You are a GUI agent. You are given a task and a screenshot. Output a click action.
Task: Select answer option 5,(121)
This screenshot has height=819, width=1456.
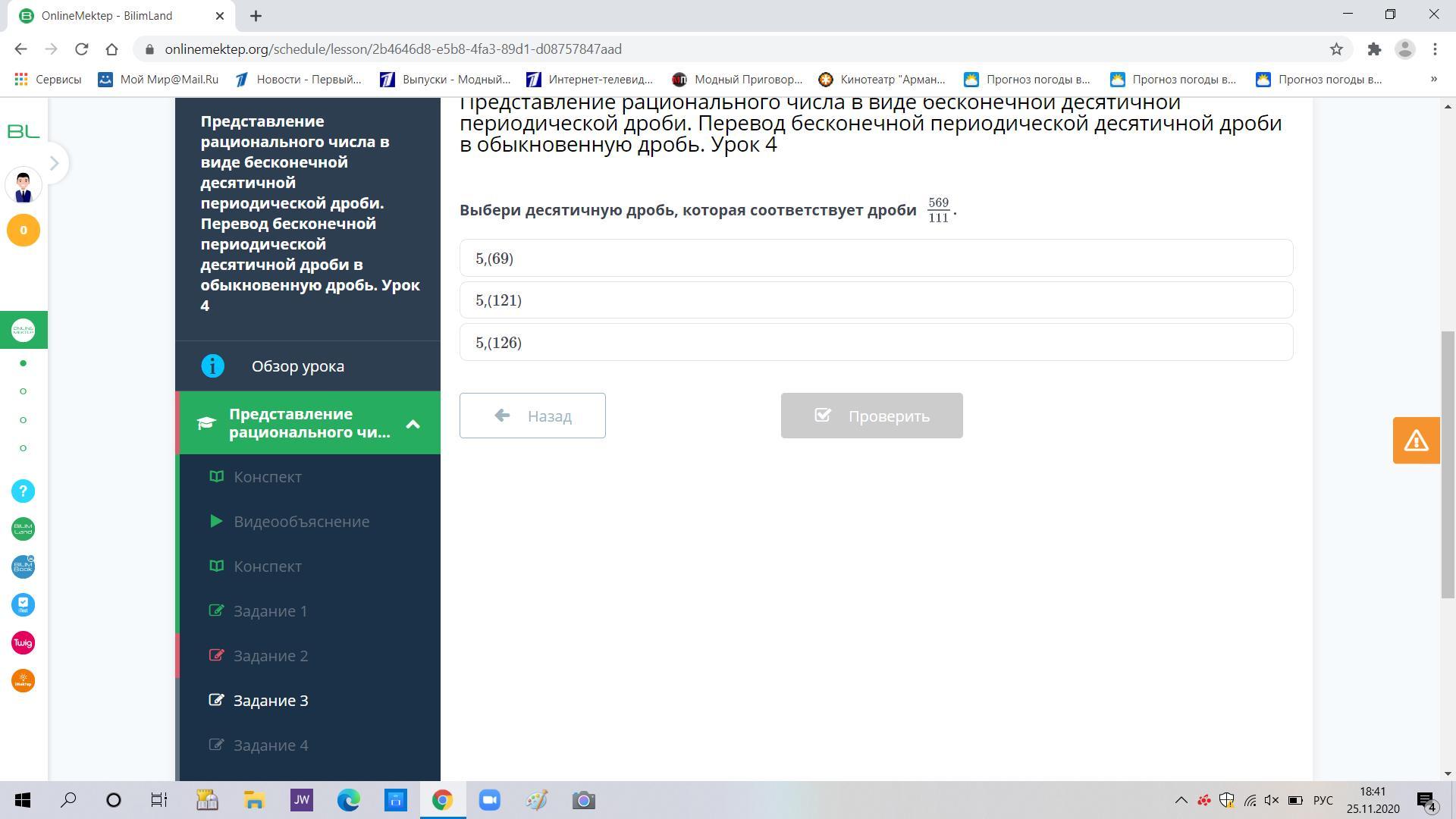point(876,300)
